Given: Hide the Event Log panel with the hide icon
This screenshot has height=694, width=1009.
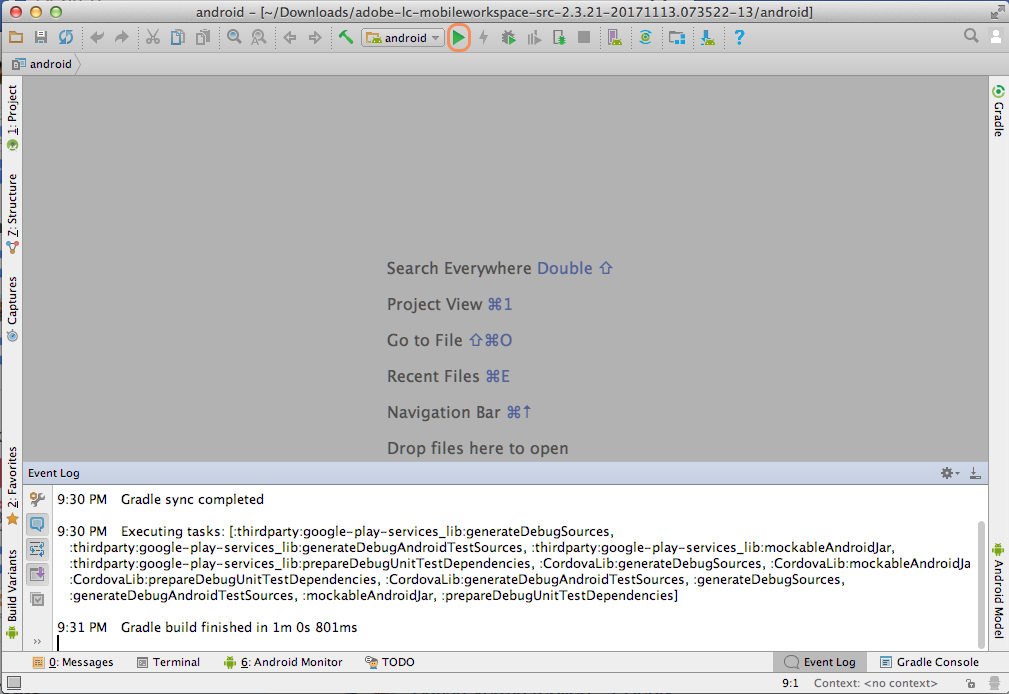Looking at the screenshot, I should pyautogui.click(x=976, y=473).
